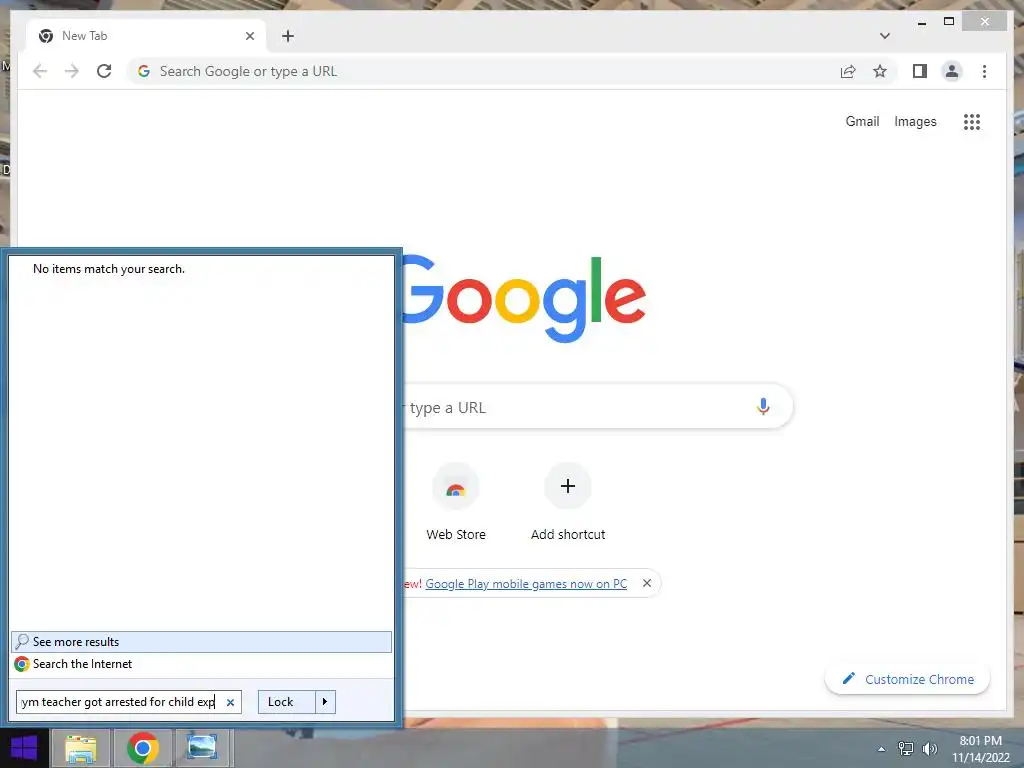Expand the arrow next to Lock

(x=325, y=702)
